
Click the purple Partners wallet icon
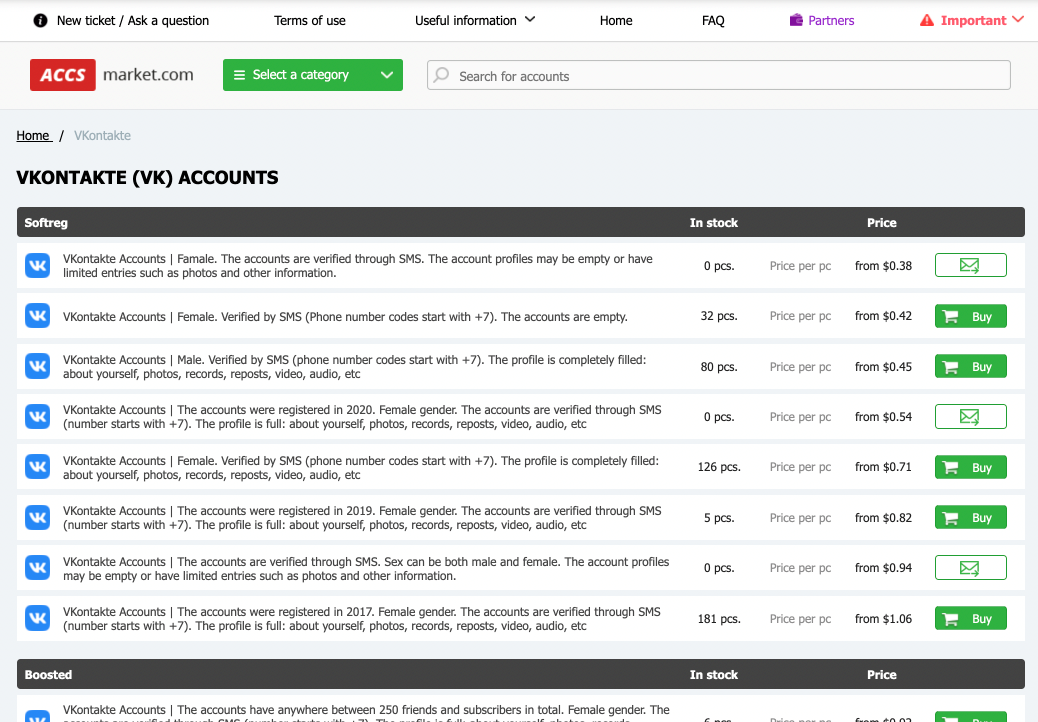(x=796, y=21)
